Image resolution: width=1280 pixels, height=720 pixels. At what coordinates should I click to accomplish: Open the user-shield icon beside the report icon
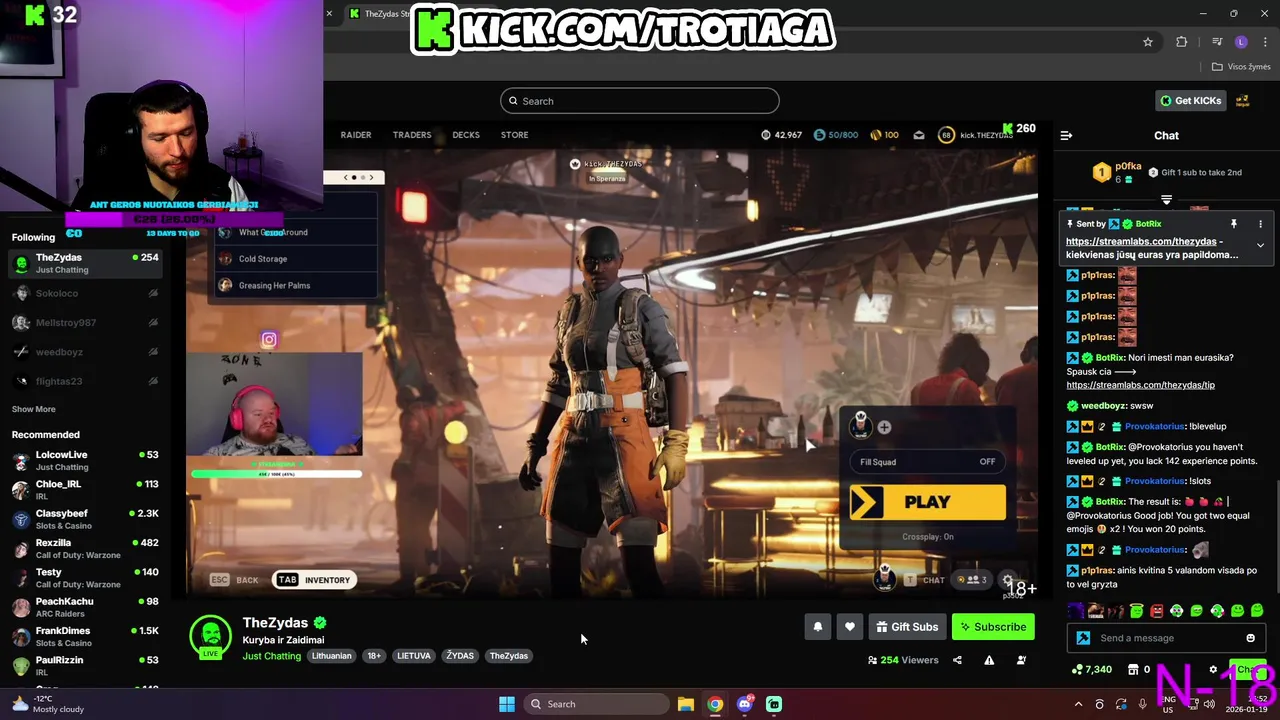[1021, 660]
